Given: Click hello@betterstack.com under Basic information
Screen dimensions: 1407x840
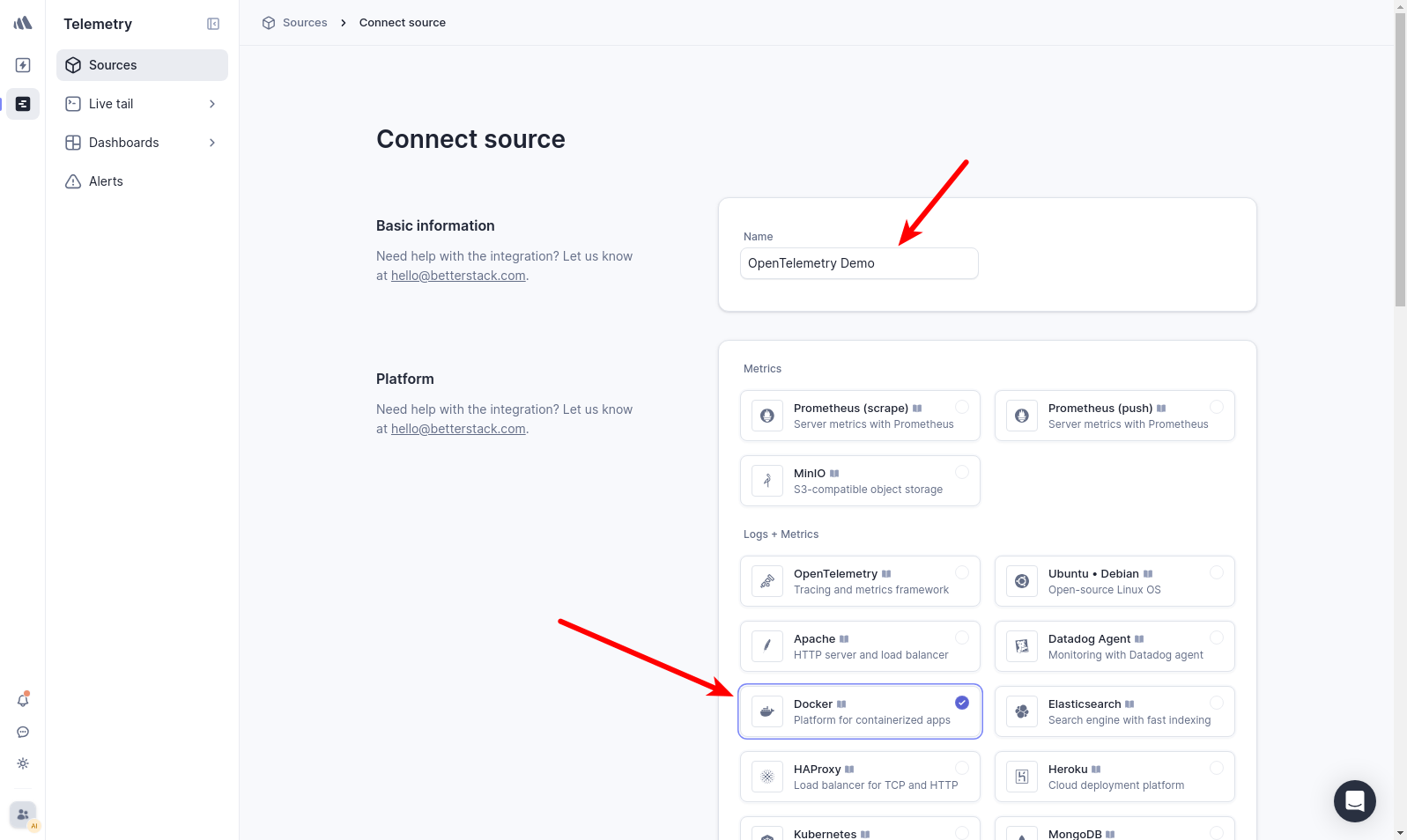Looking at the screenshot, I should [x=458, y=276].
